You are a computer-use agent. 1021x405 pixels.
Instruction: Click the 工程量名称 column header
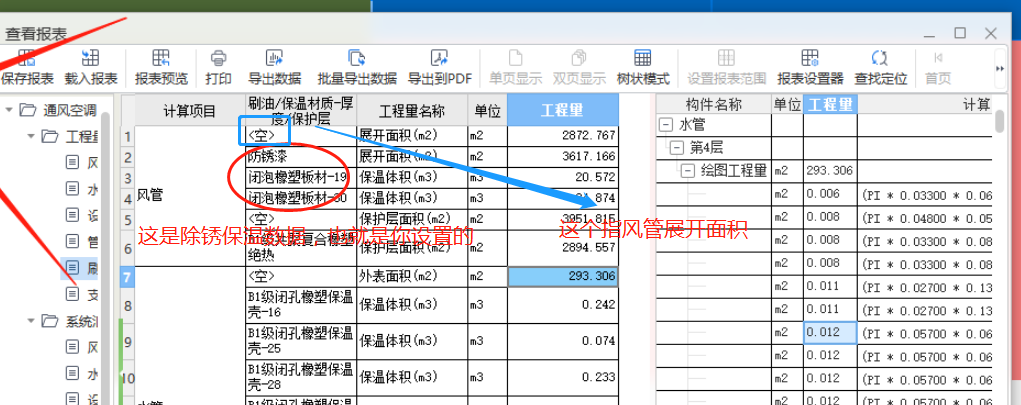point(412,111)
